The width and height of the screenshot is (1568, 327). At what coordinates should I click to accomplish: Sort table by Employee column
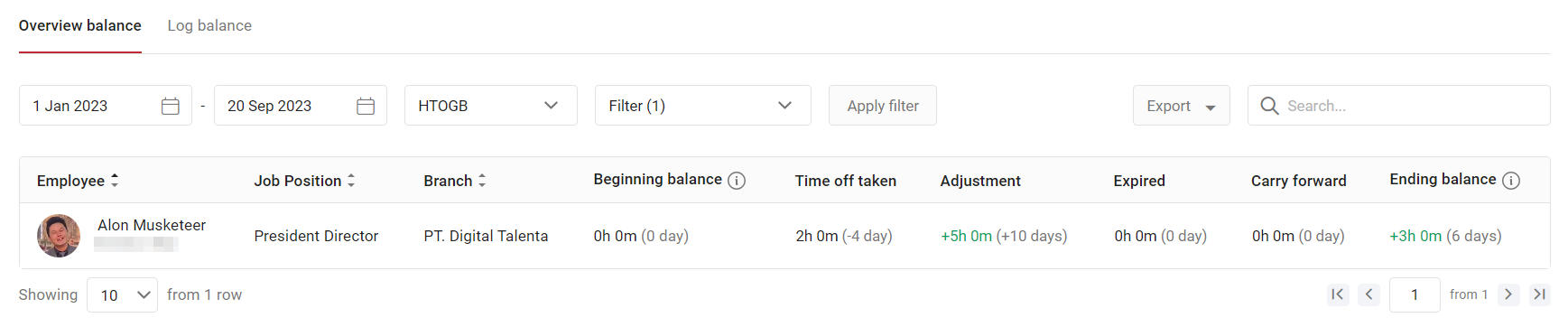click(115, 181)
